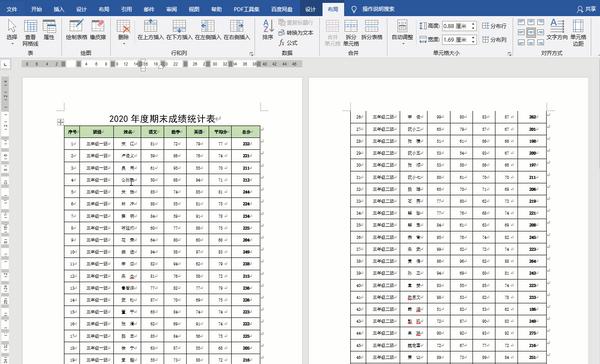Click the table move handle icon
This screenshot has height=364, width=600.
click(60, 122)
